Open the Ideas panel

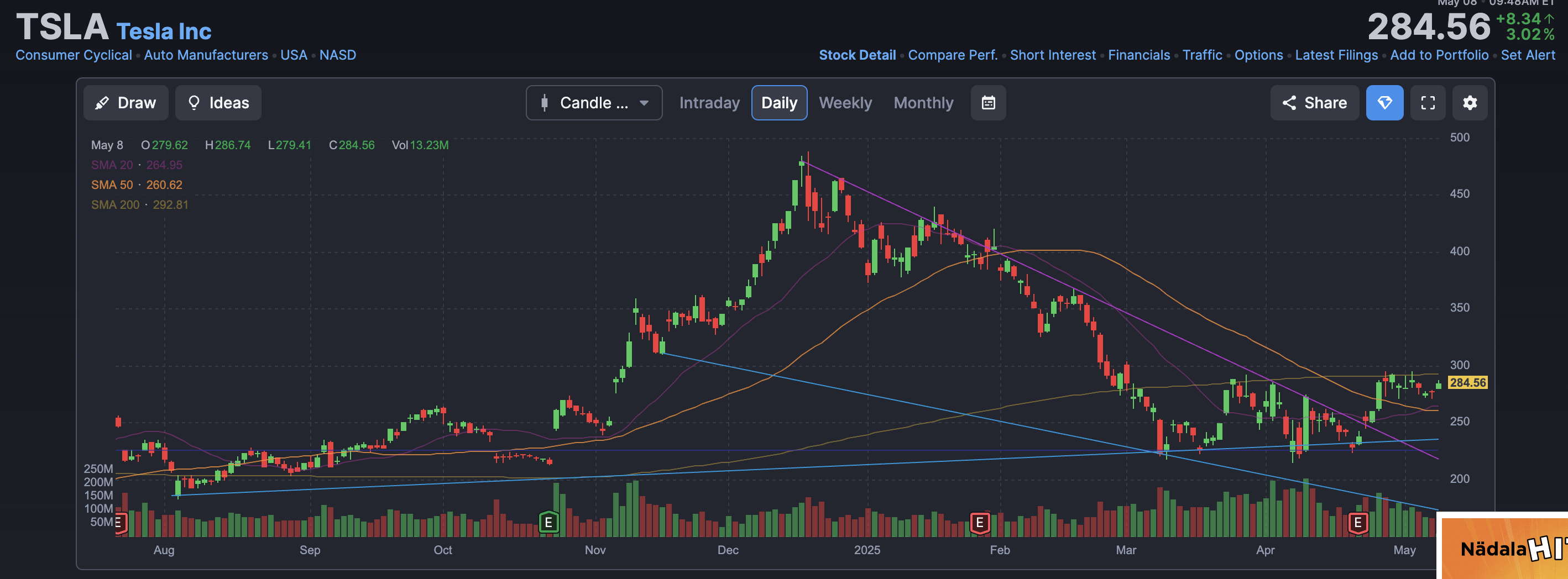[x=218, y=103]
